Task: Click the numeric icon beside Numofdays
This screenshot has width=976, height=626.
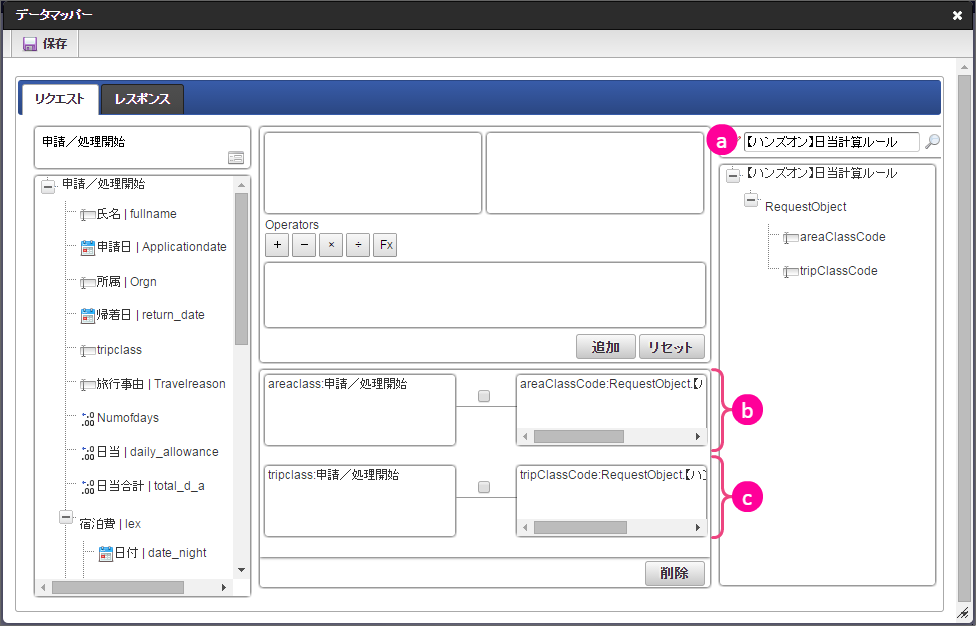Action: (x=88, y=419)
